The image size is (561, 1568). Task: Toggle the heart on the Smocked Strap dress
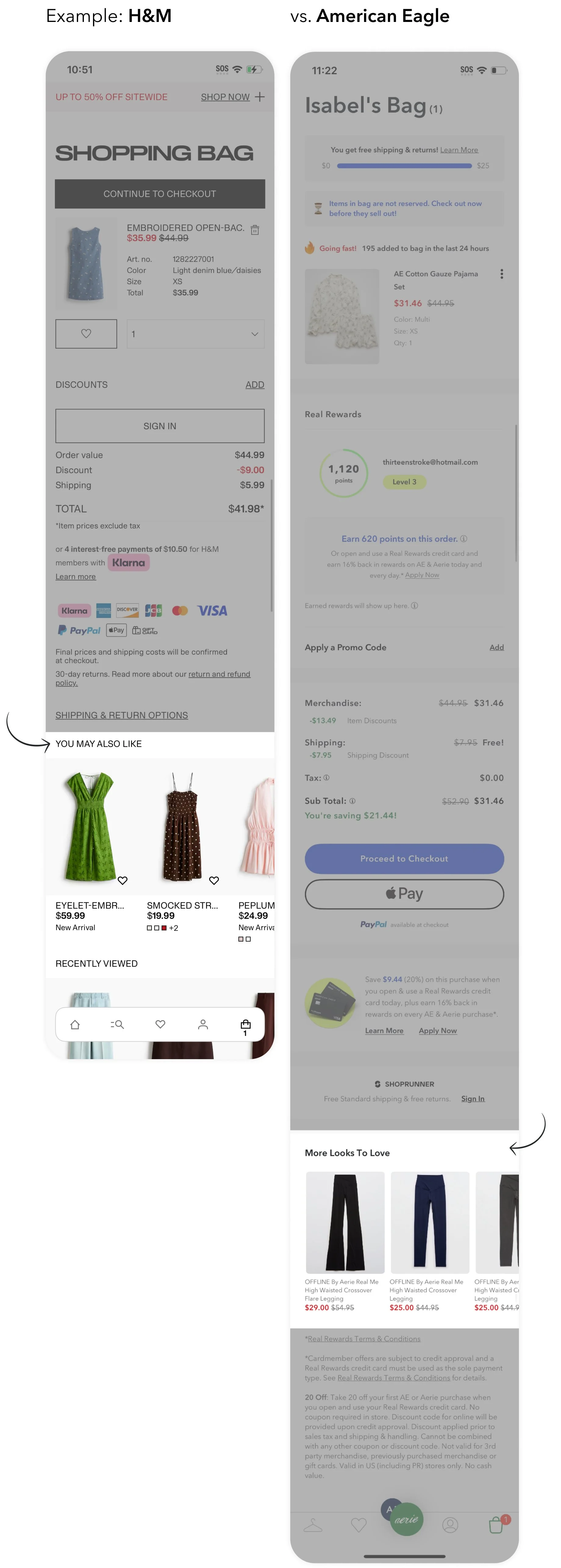click(x=214, y=880)
